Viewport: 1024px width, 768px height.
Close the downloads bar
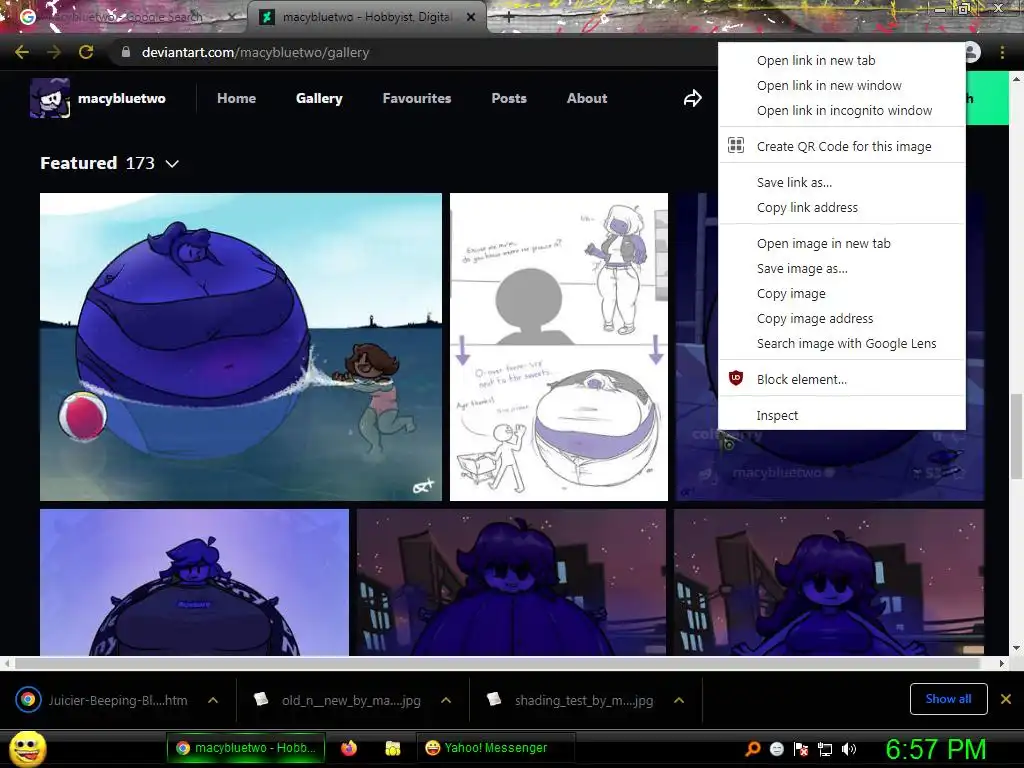pyautogui.click(x=1006, y=699)
